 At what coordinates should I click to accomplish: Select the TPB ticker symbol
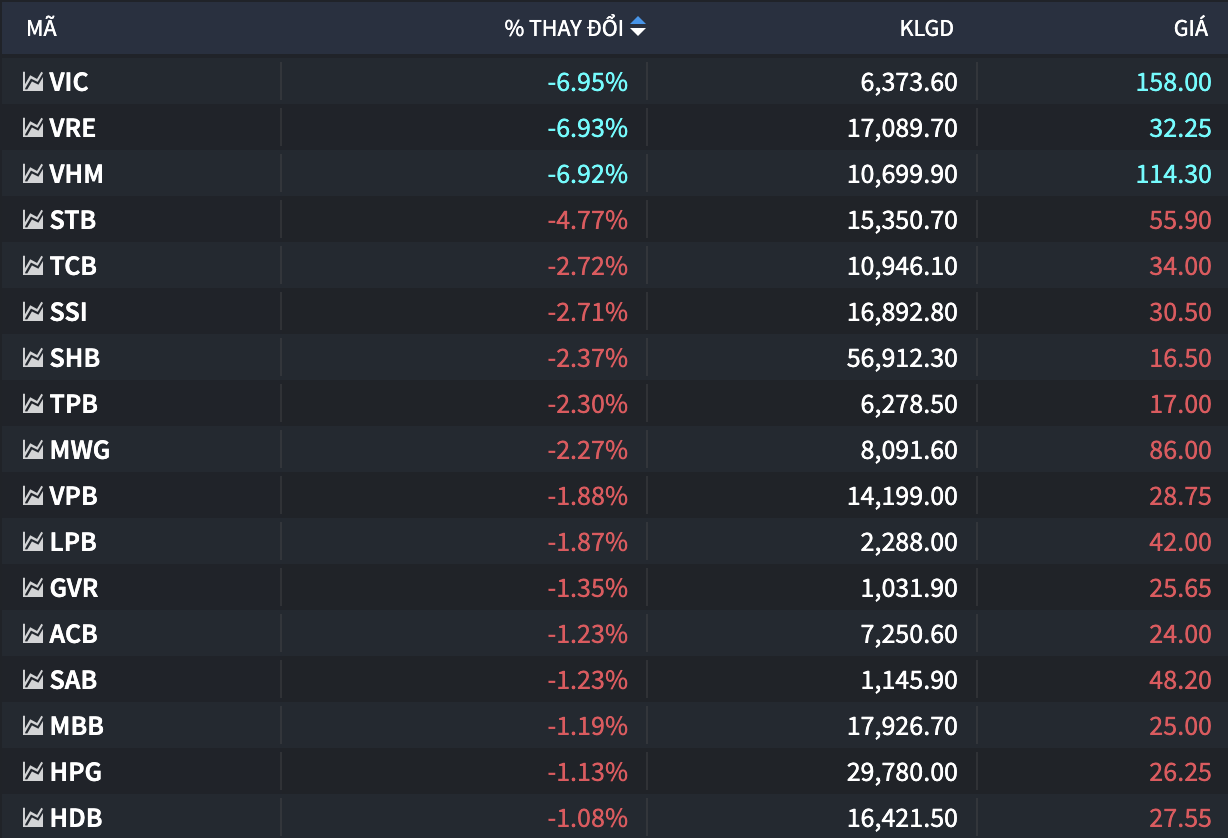coord(74,404)
